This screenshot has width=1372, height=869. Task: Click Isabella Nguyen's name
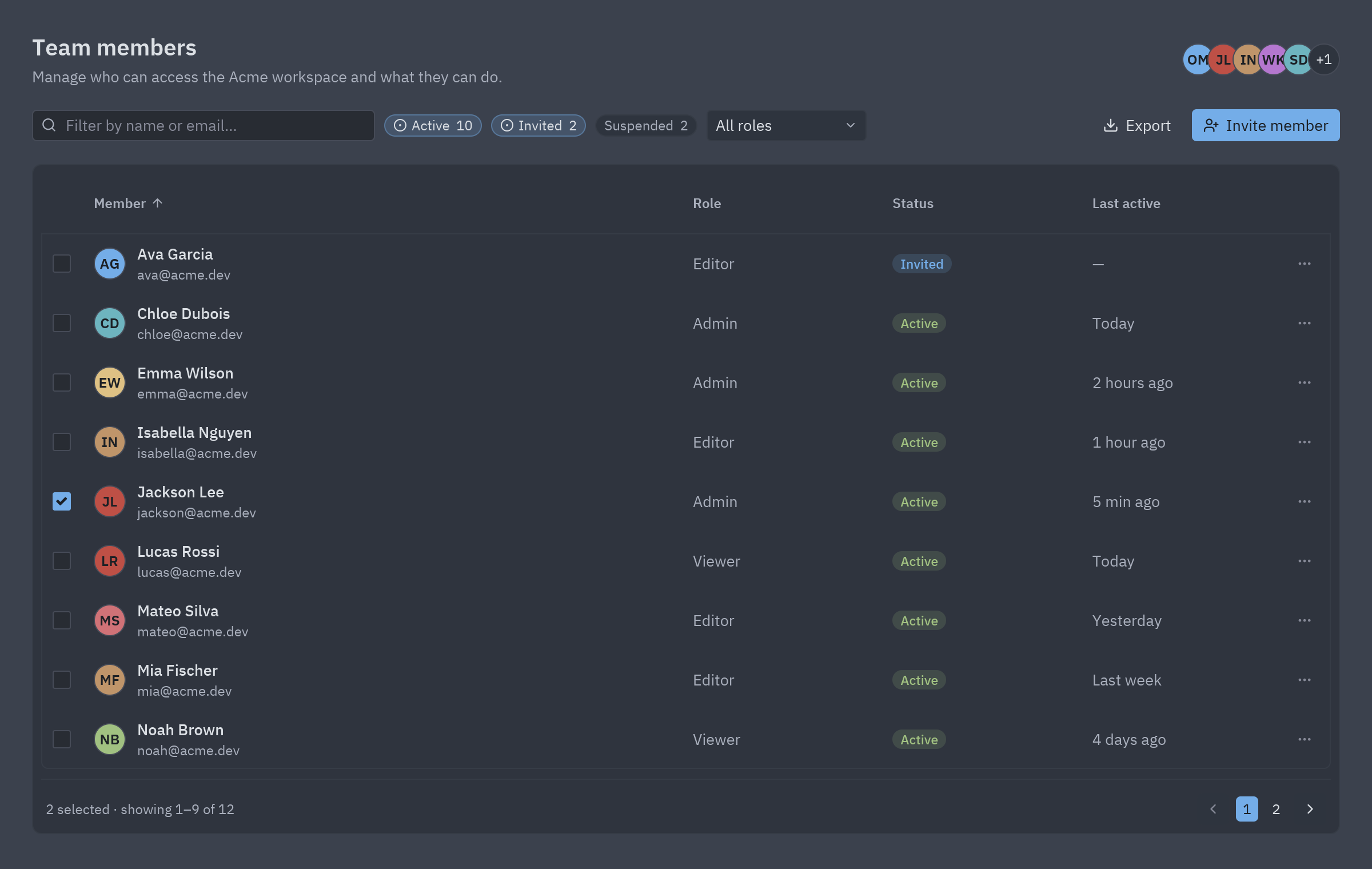[x=194, y=432]
